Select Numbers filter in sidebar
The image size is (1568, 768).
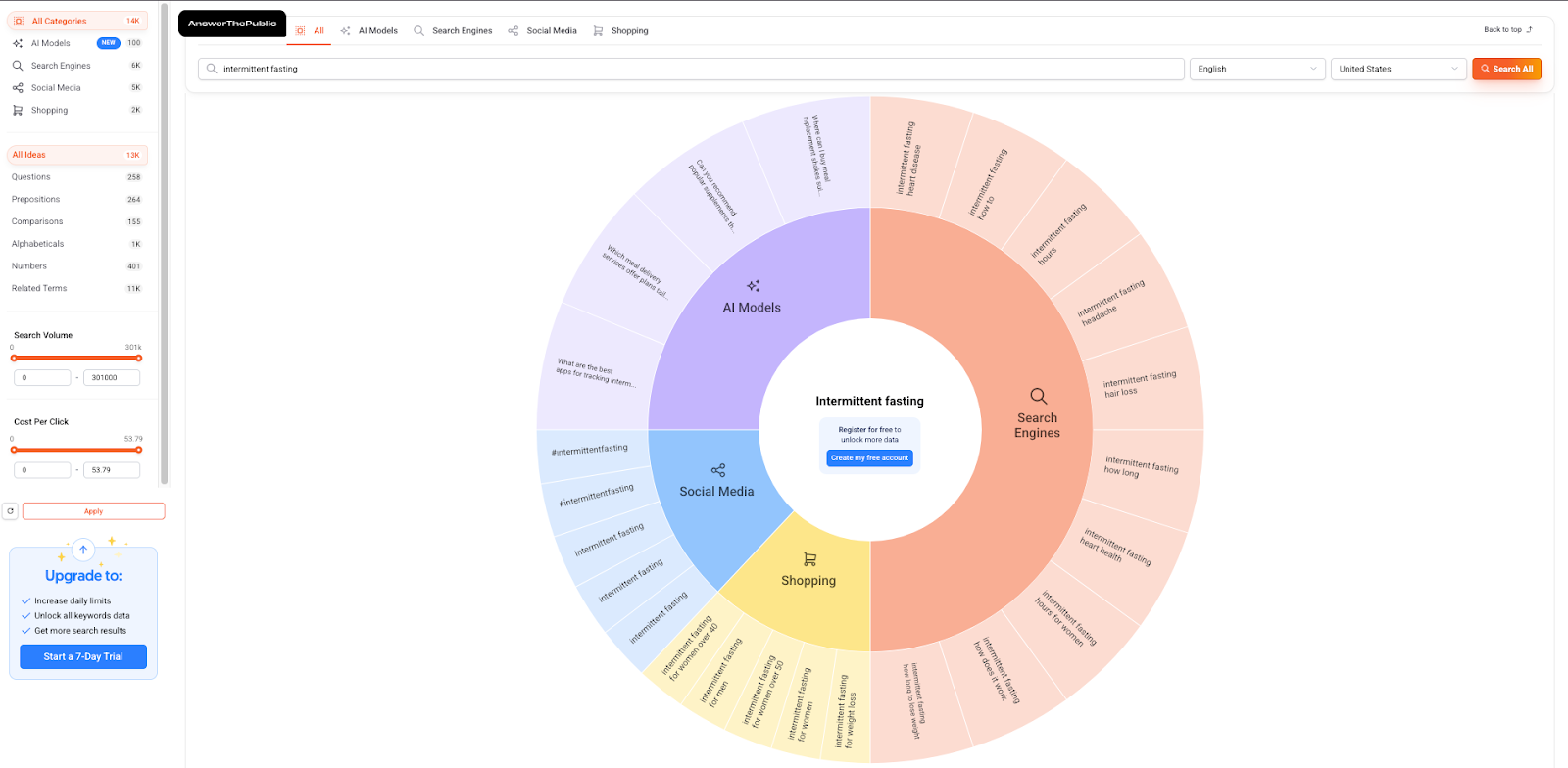[x=77, y=266]
